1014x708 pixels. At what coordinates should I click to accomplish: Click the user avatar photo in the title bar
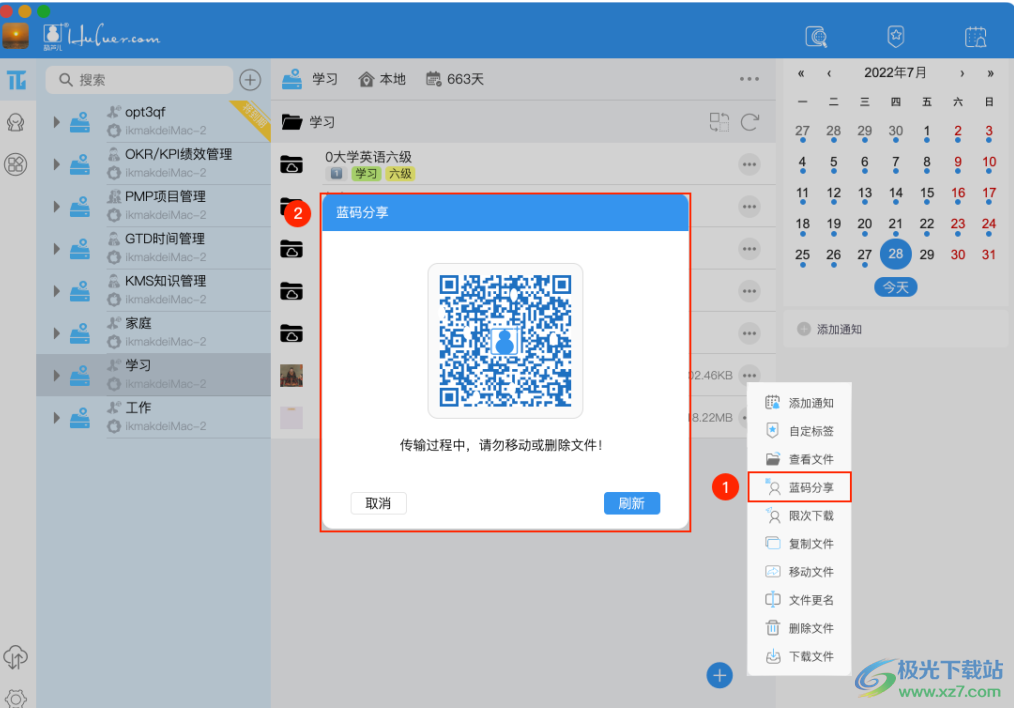click(x=16, y=36)
